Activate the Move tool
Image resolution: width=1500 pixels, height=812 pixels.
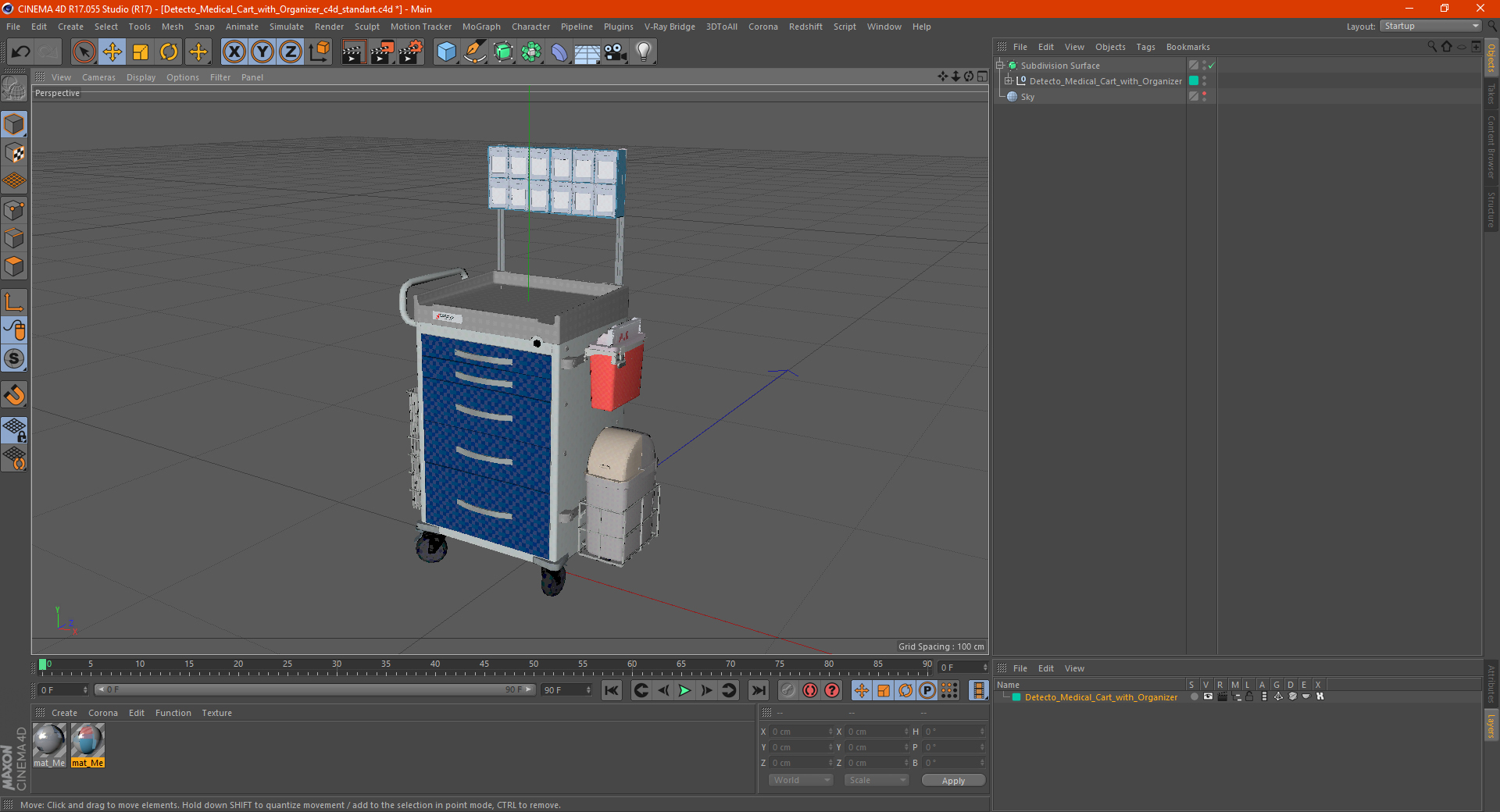point(112,52)
